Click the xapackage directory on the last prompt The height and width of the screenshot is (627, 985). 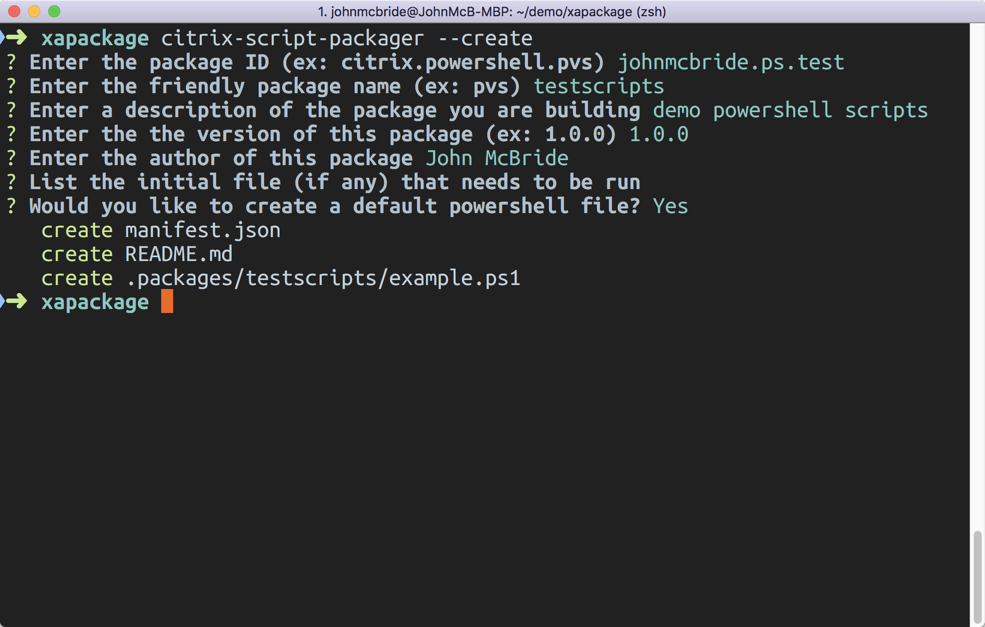tap(95, 302)
